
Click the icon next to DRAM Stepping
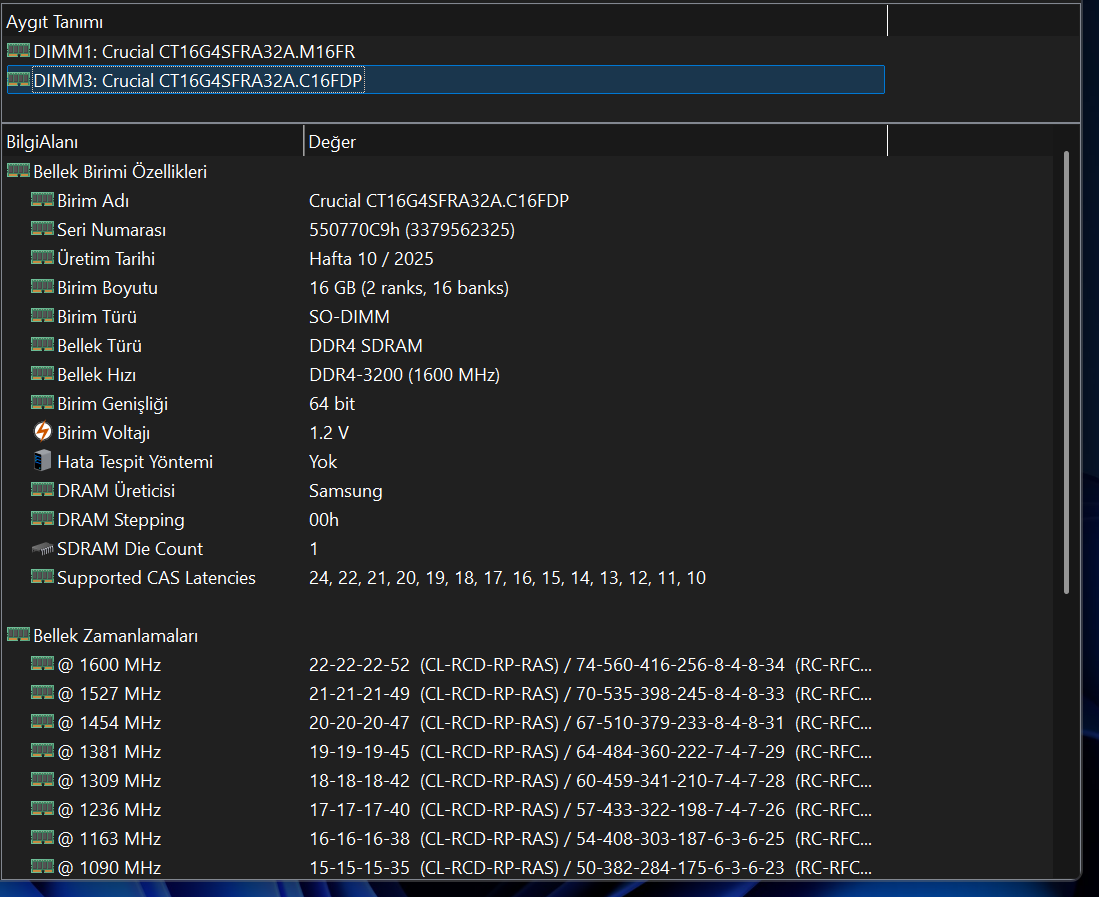[42, 519]
